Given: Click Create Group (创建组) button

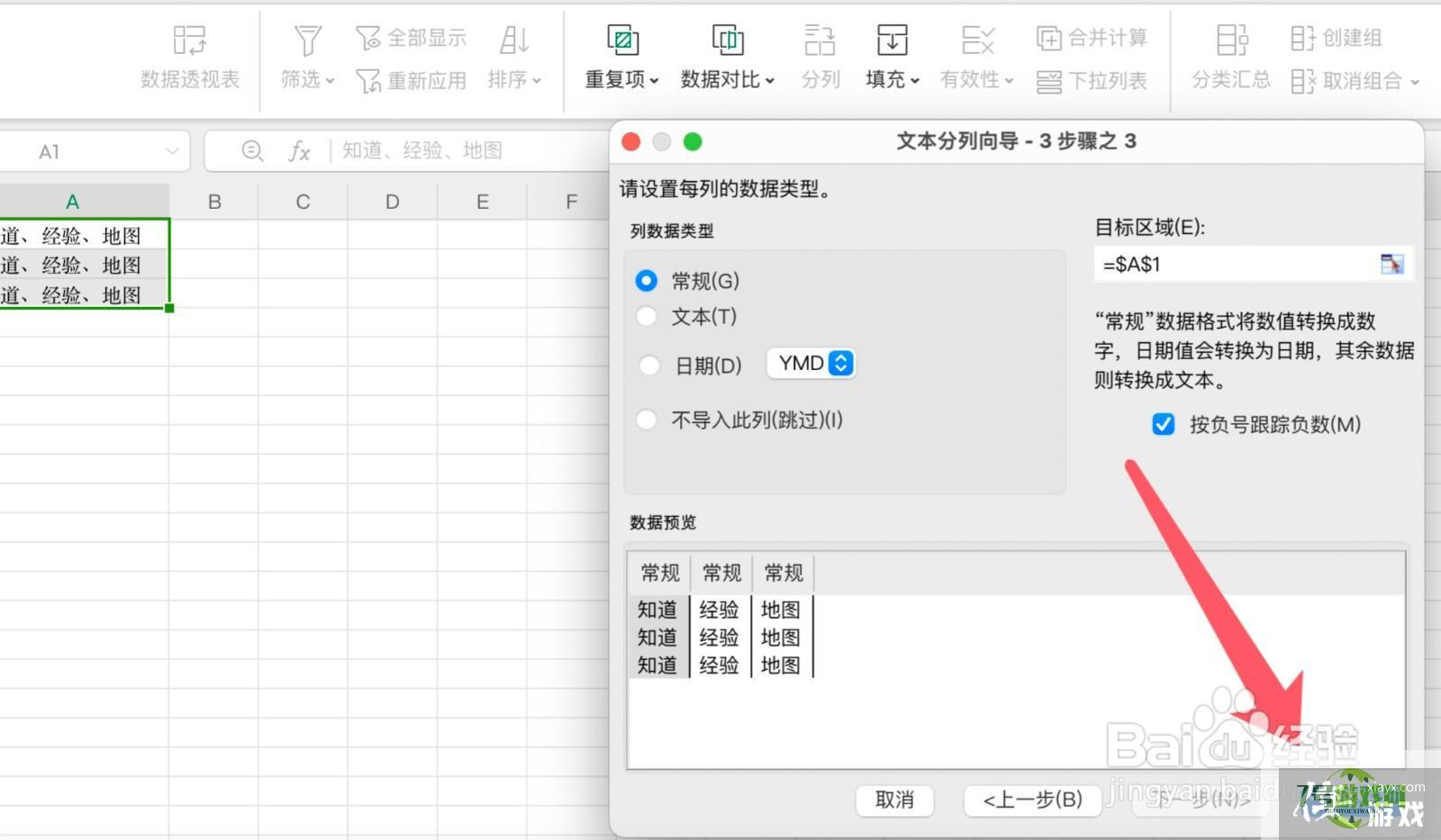Looking at the screenshot, I should pyautogui.click(x=1336, y=38).
